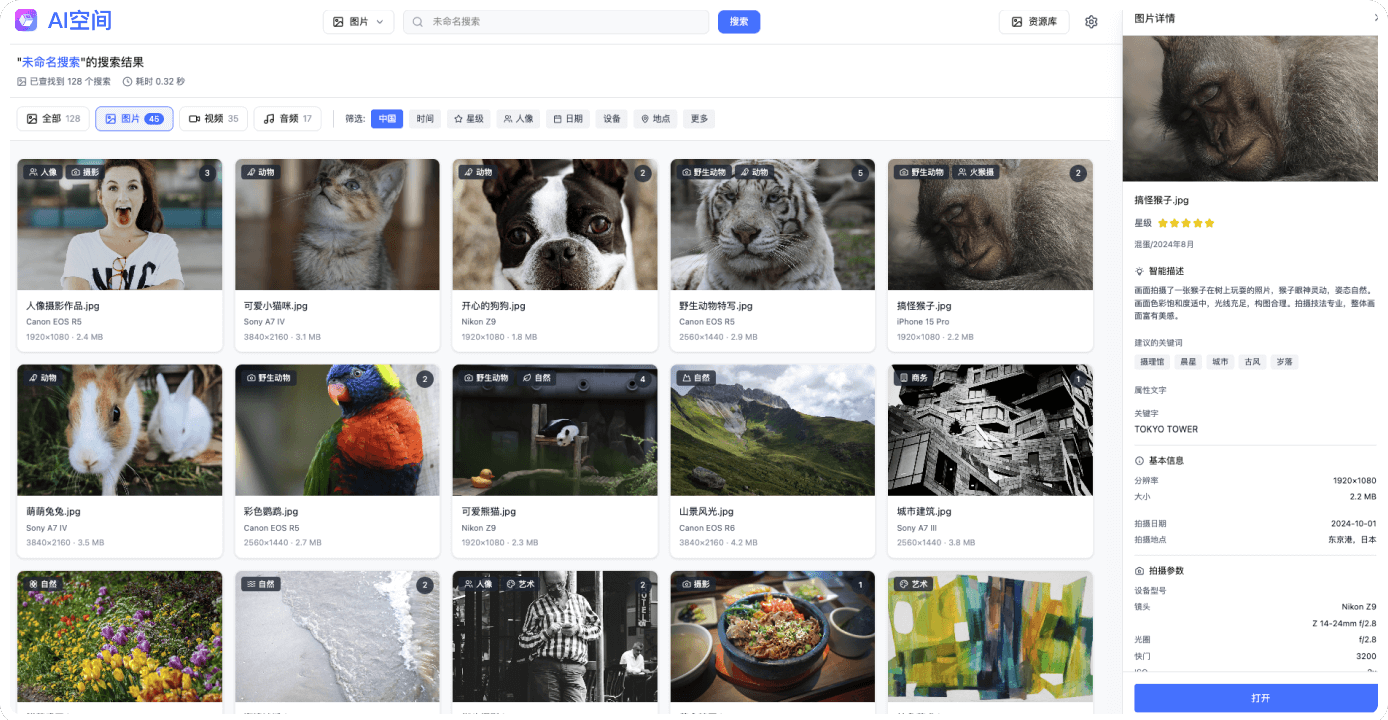Click the 未命名搜索 search input field
The height and width of the screenshot is (720, 1388).
pyautogui.click(x=560, y=22)
